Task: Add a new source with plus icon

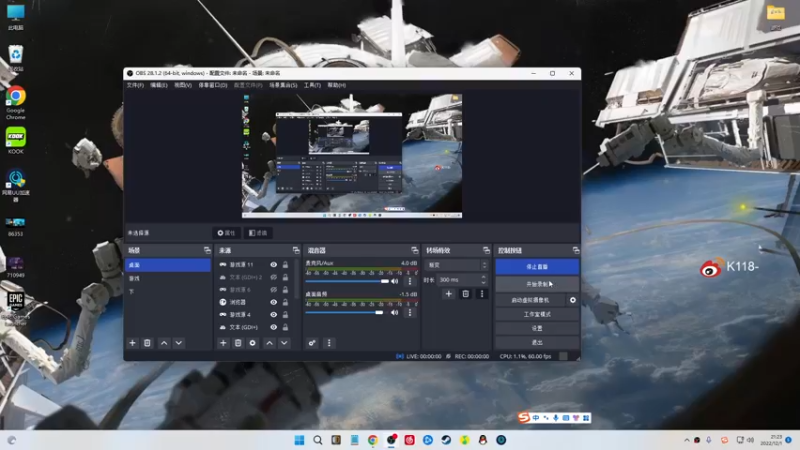Action: [223, 343]
